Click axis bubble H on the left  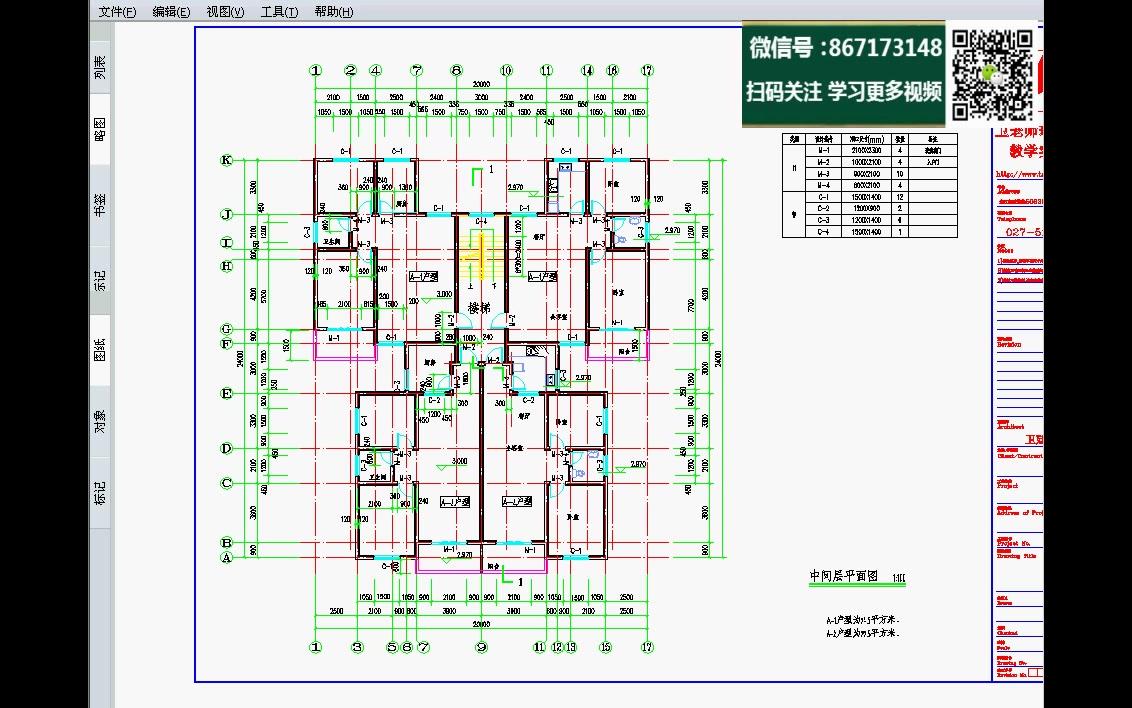click(x=227, y=266)
